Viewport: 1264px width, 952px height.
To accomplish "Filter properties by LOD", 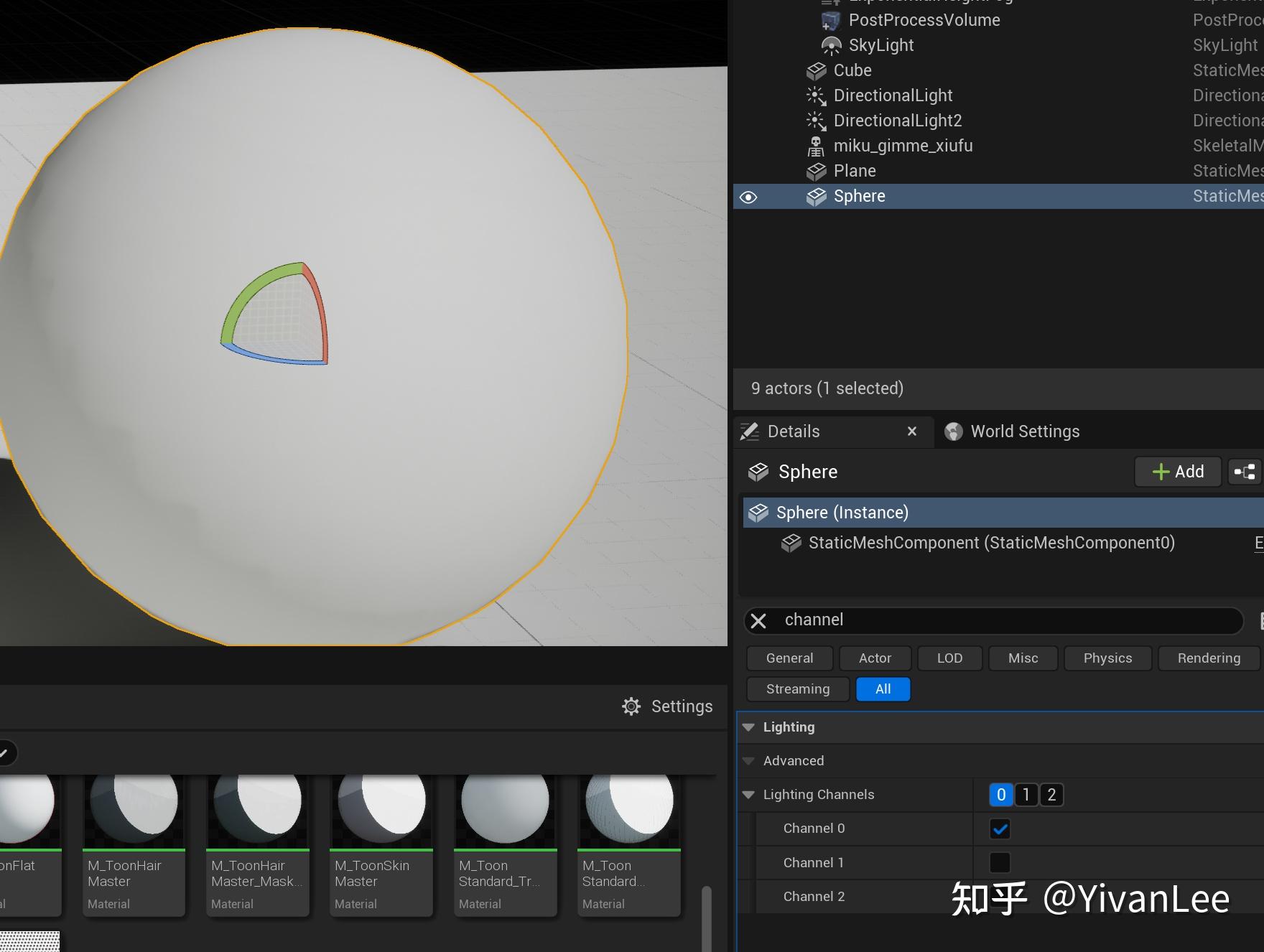I will pos(949,658).
